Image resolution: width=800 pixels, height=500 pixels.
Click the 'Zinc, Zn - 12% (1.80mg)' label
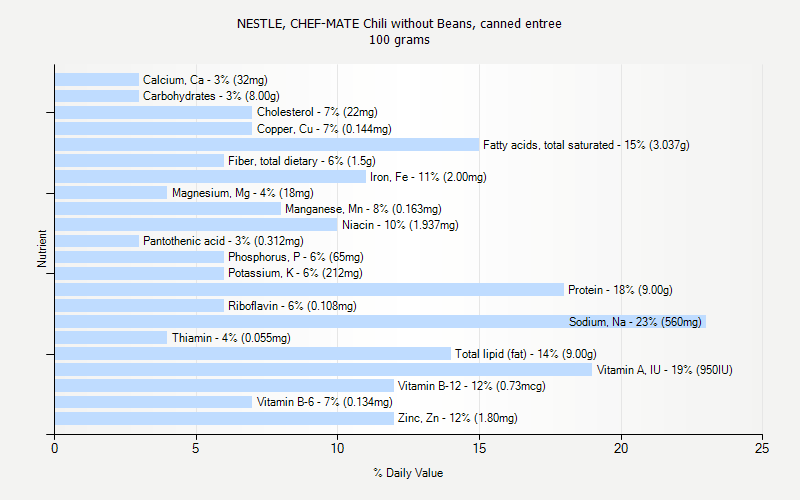(458, 418)
